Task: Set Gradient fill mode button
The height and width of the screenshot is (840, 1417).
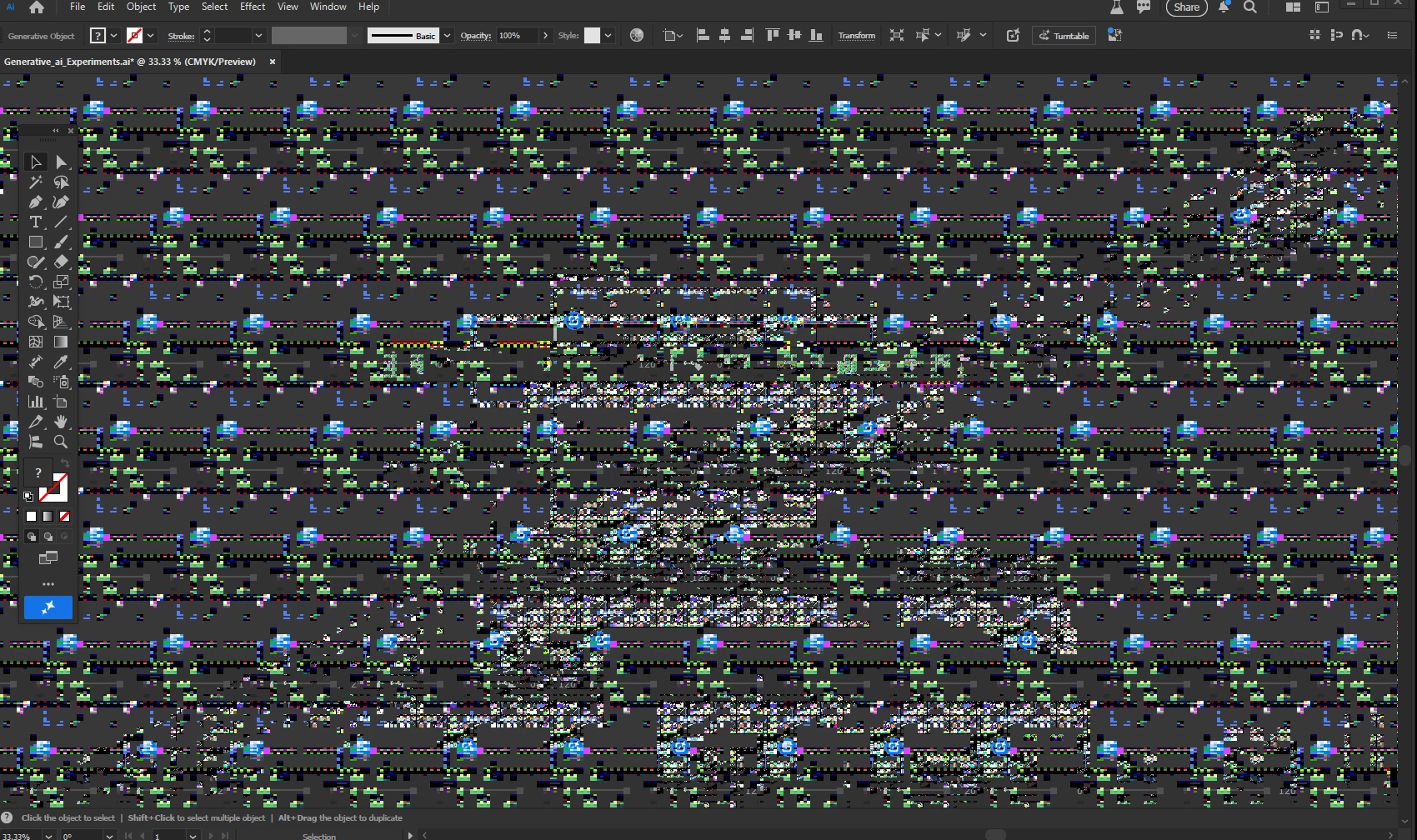Action: coord(48,517)
